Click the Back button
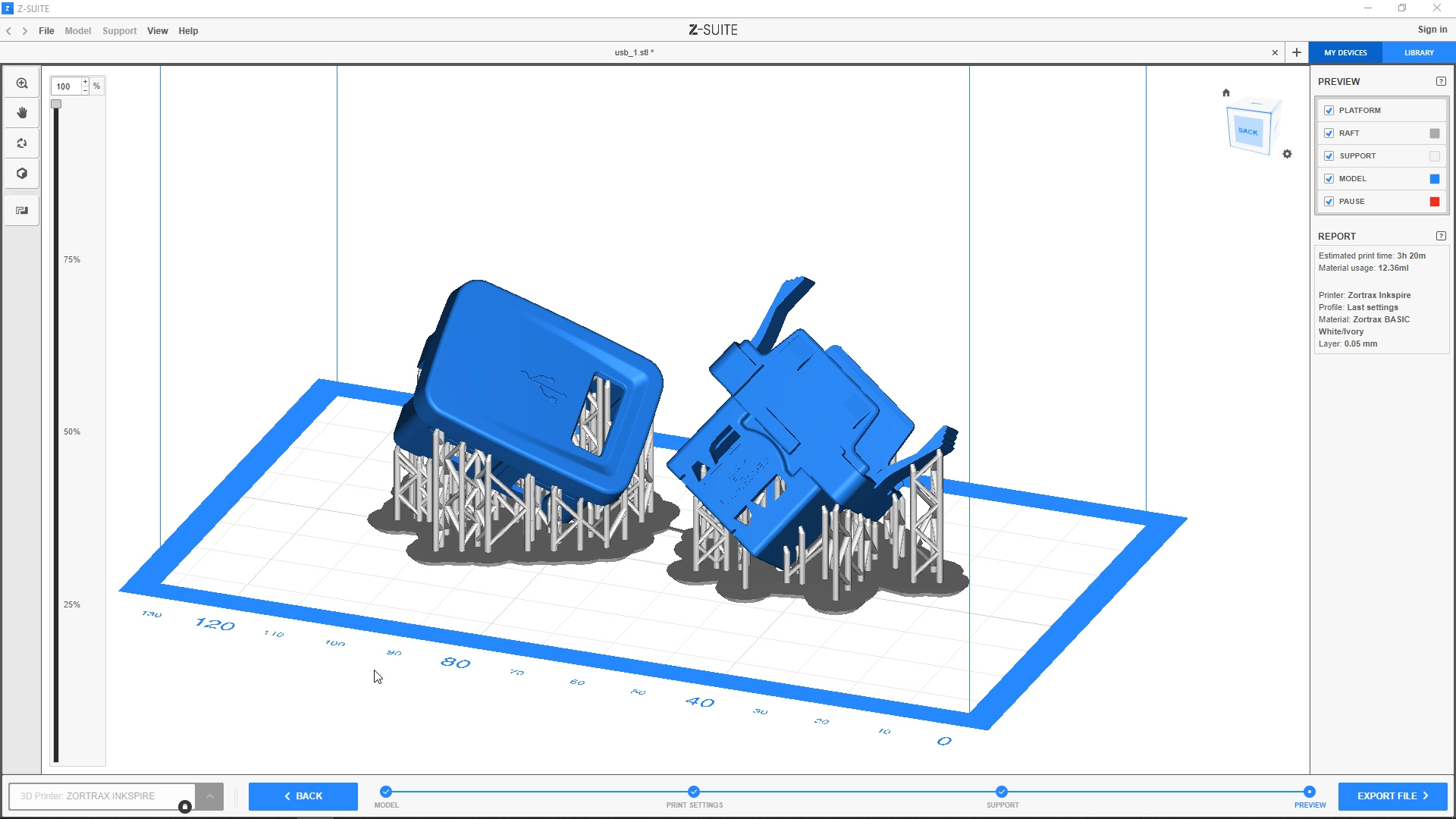Image resolution: width=1456 pixels, height=819 pixels. [x=303, y=796]
